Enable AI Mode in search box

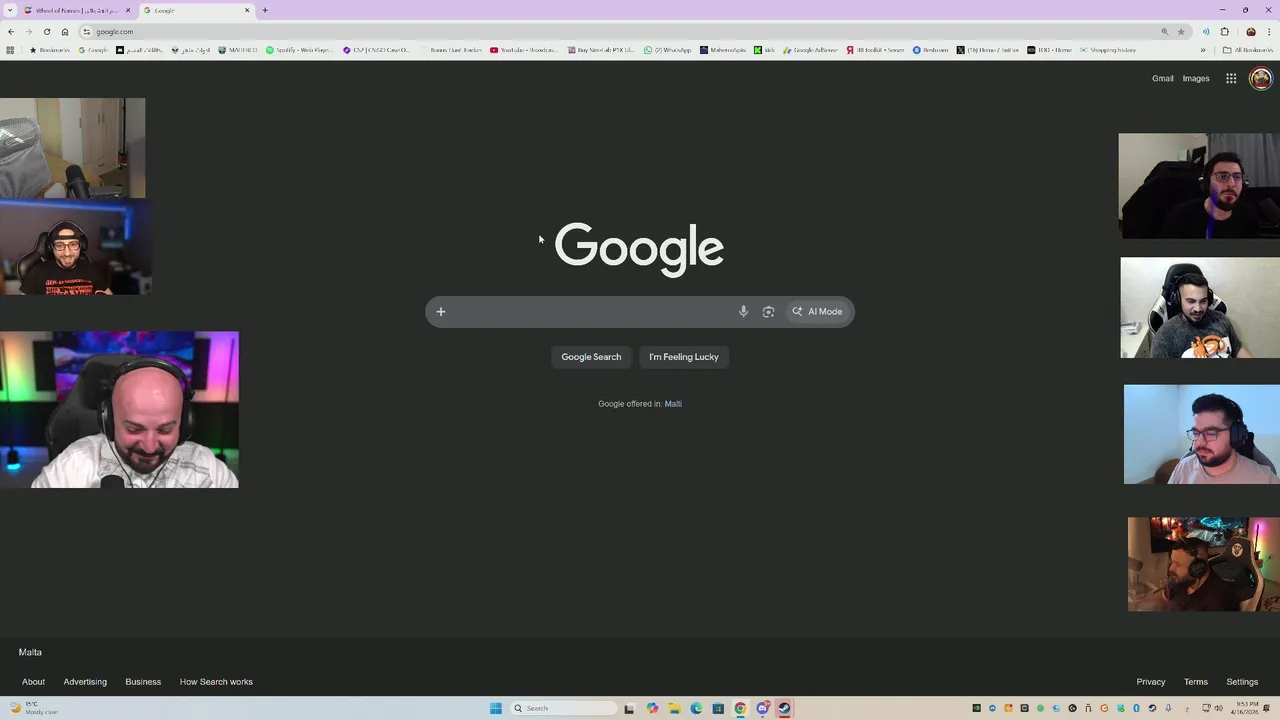pos(817,311)
